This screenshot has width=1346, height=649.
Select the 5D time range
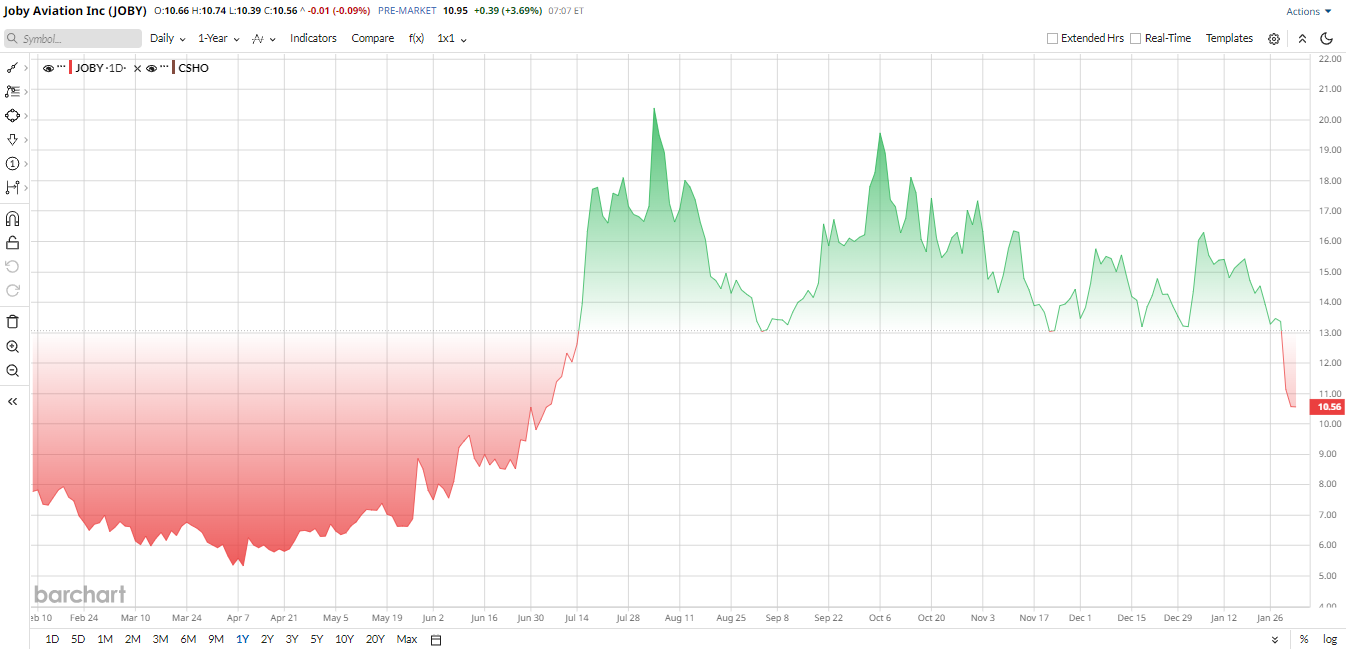[78, 639]
